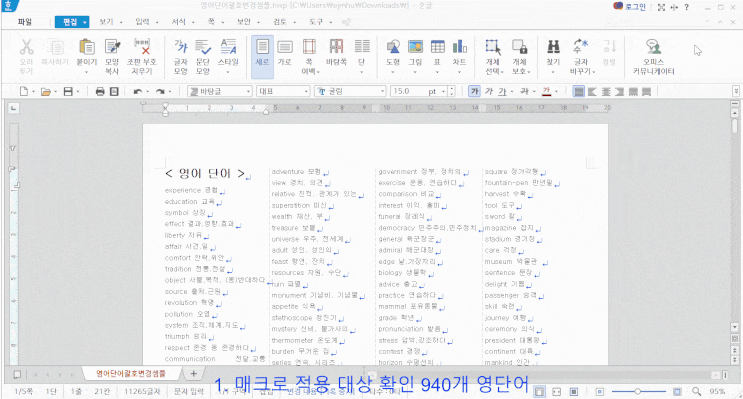Click the zoom magnifier in status bar

696,391
